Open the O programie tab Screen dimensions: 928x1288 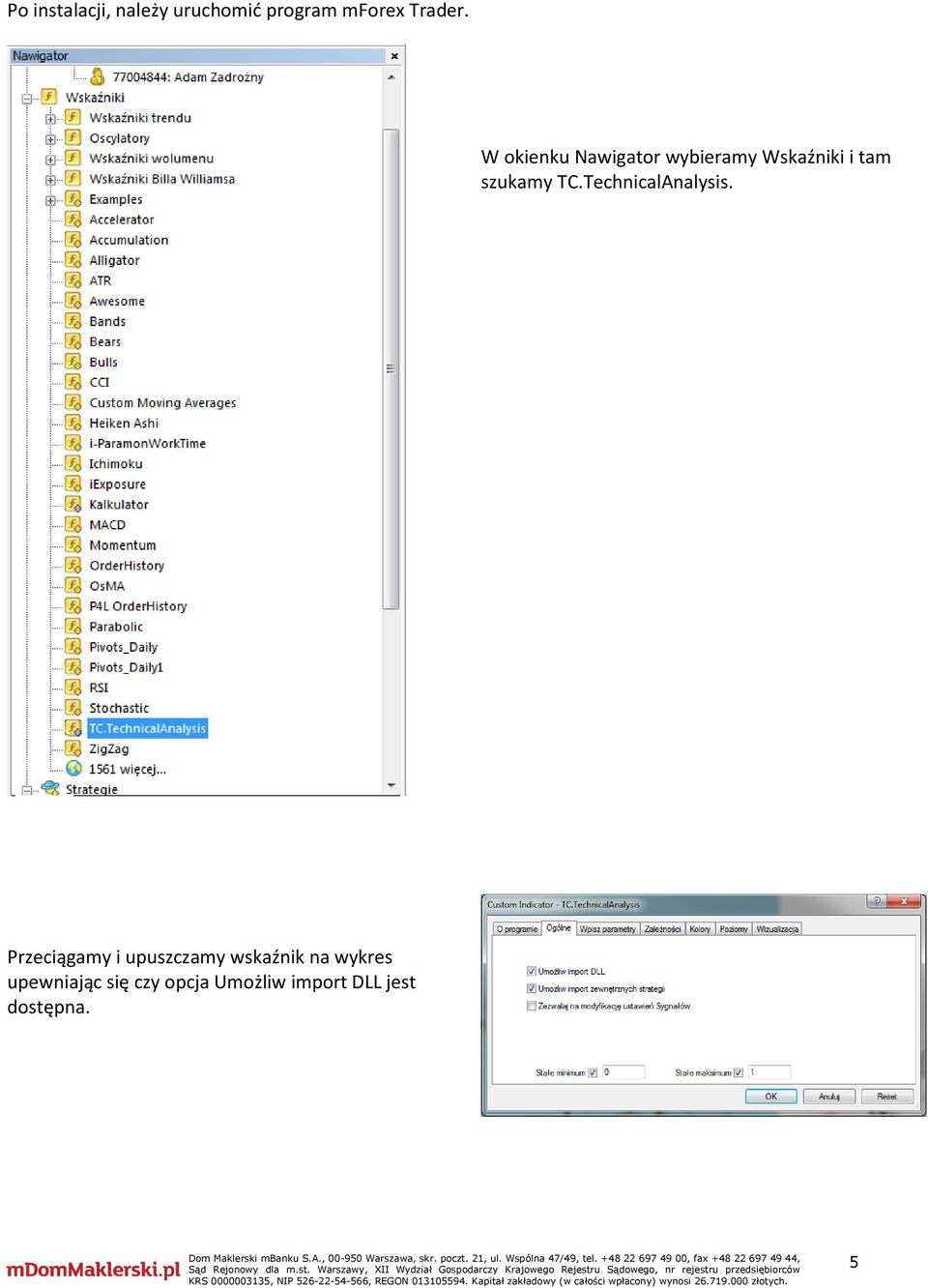(517, 929)
